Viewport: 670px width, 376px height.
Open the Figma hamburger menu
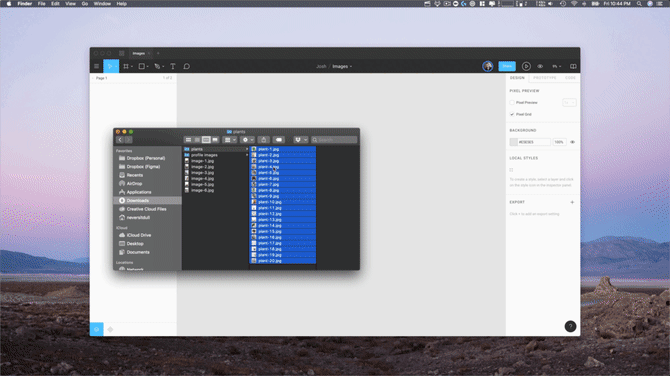tap(97, 66)
